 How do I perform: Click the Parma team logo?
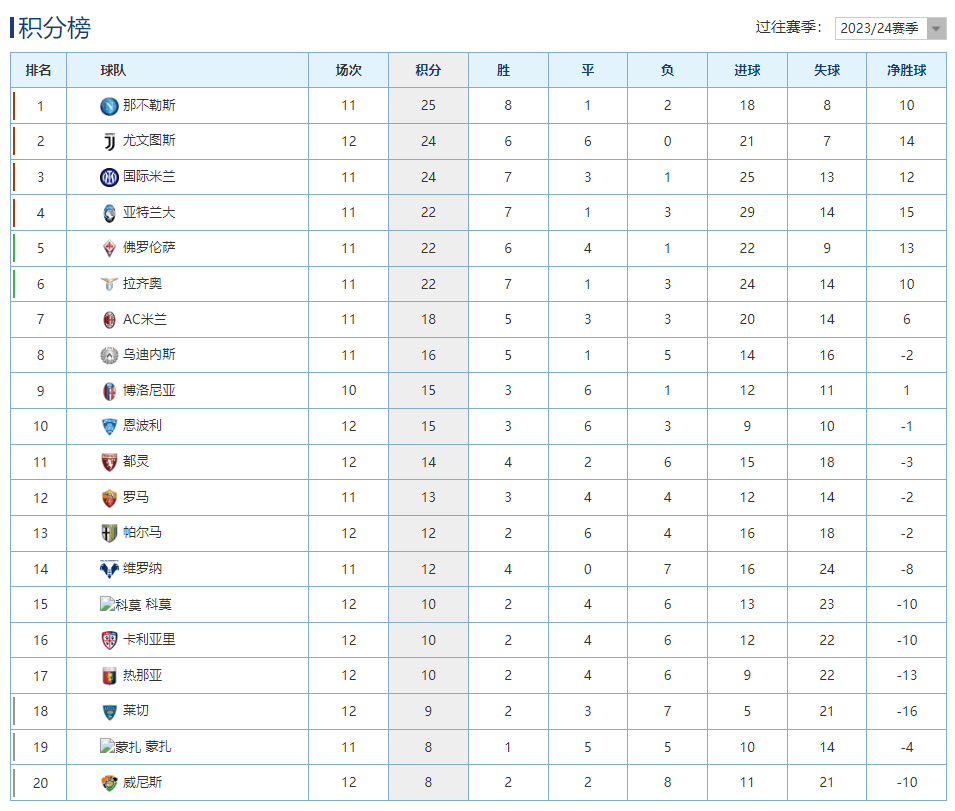coord(109,533)
